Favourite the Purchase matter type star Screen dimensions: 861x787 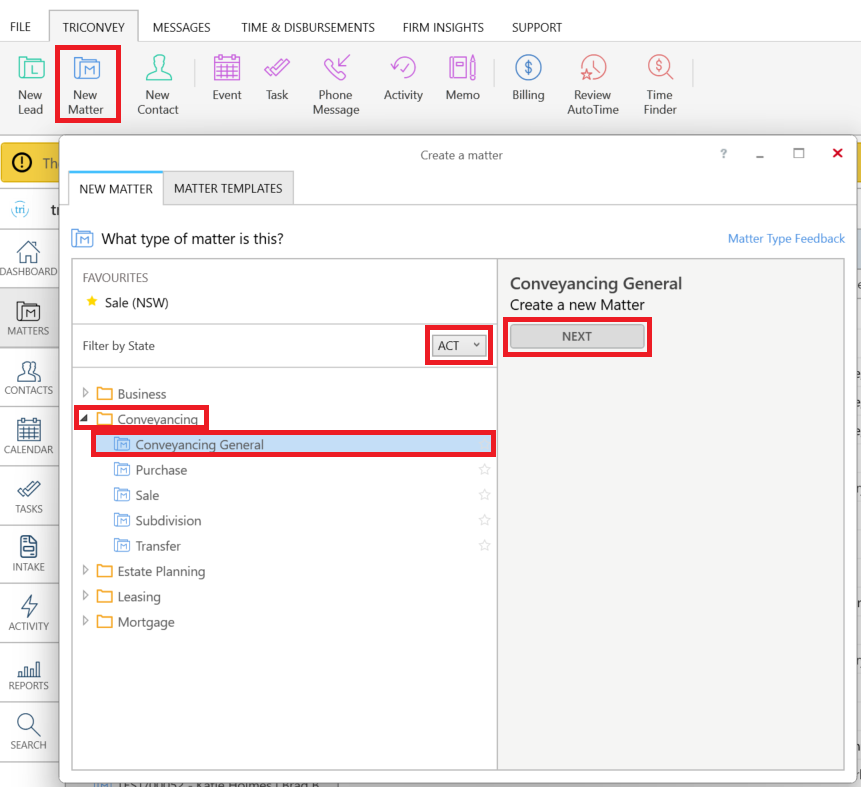coord(484,470)
